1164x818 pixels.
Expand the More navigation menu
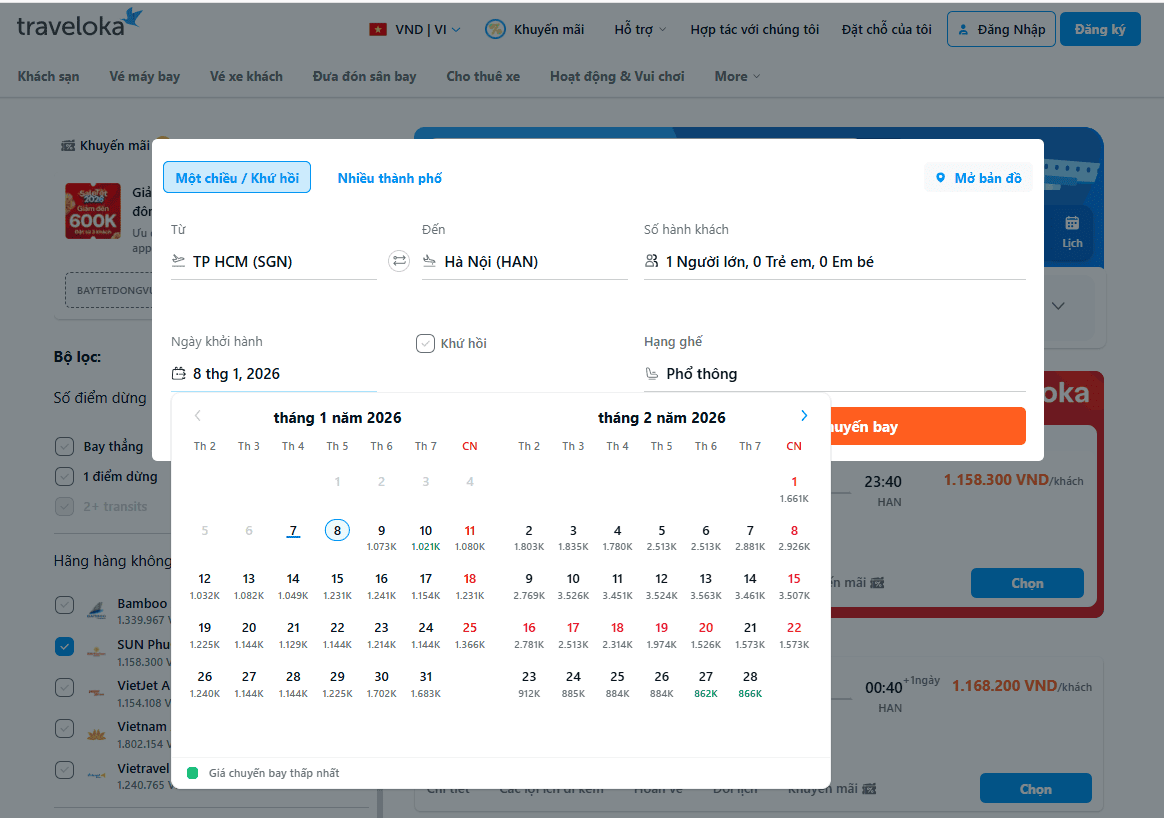pyautogui.click(x=737, y=76)
